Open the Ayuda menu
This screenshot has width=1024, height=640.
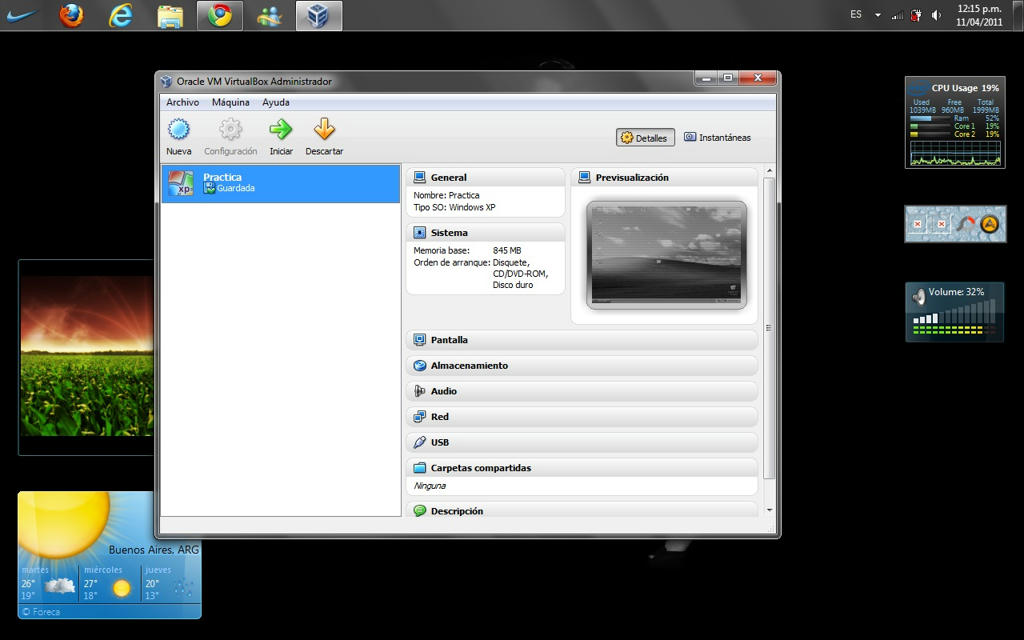point(276,103)
